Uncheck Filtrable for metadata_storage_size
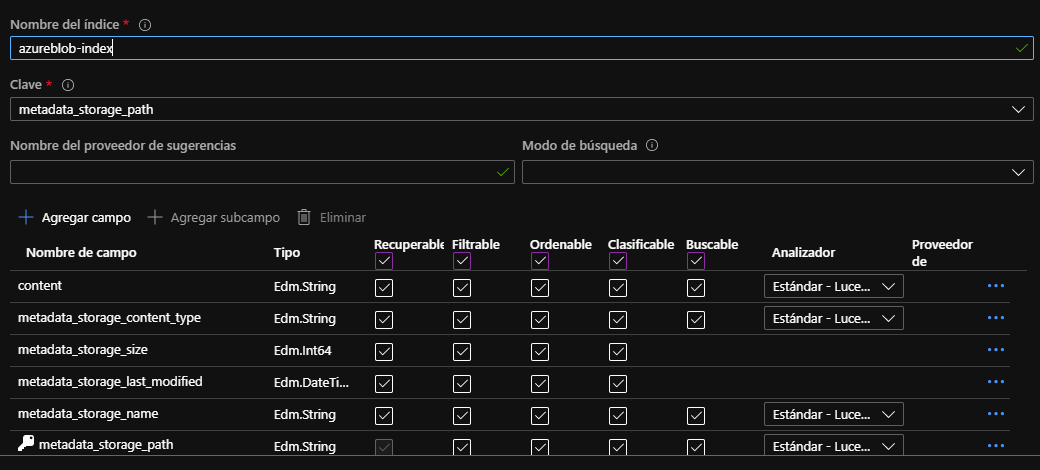 (462, 351)
